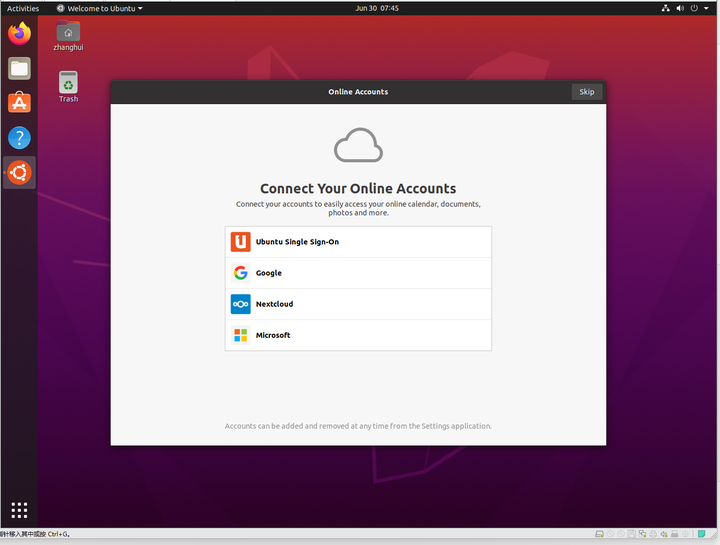This screenshot has width=720, height=545.
Task: Select the Welcome to Ubuntu dock icon
Action: (x=19, y=173)
